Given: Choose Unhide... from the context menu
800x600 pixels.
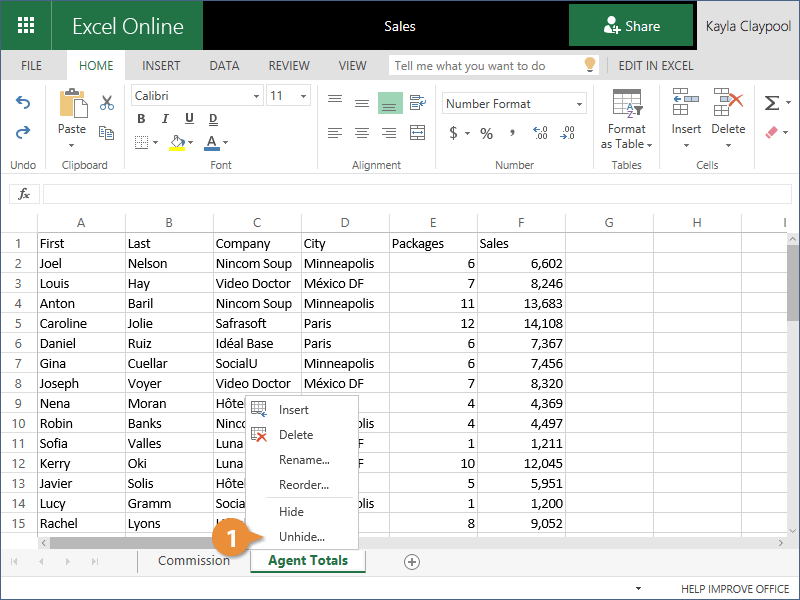Looking at the screenshot, I should [301, 537].
